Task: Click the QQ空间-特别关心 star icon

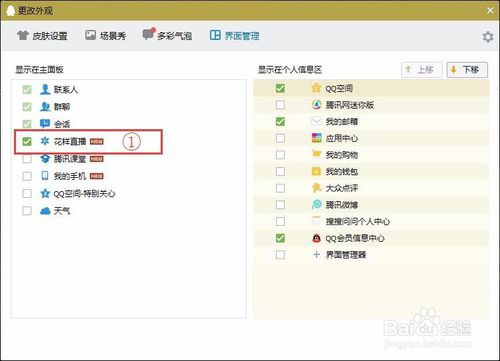Action: [x=45, y=193]
